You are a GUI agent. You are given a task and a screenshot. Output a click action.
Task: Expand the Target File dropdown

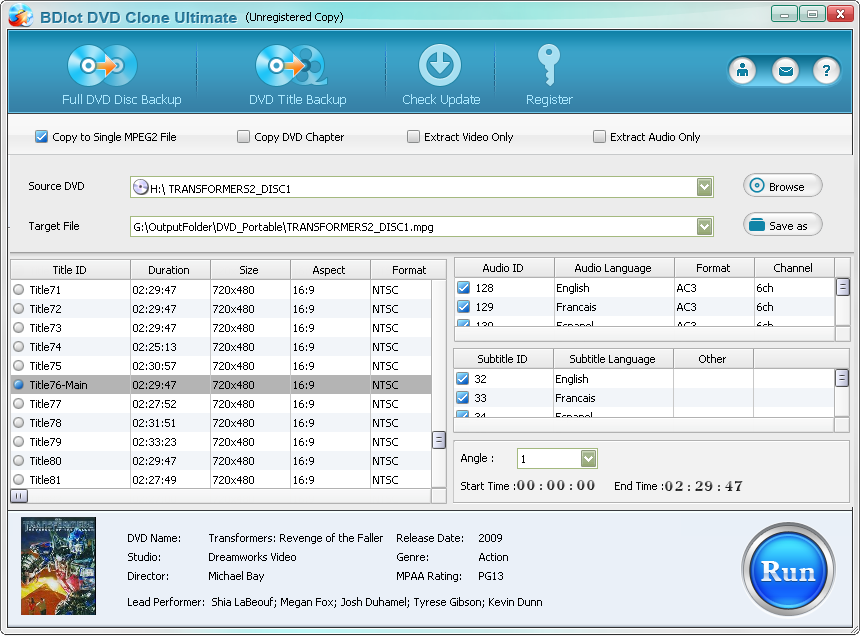705,227
